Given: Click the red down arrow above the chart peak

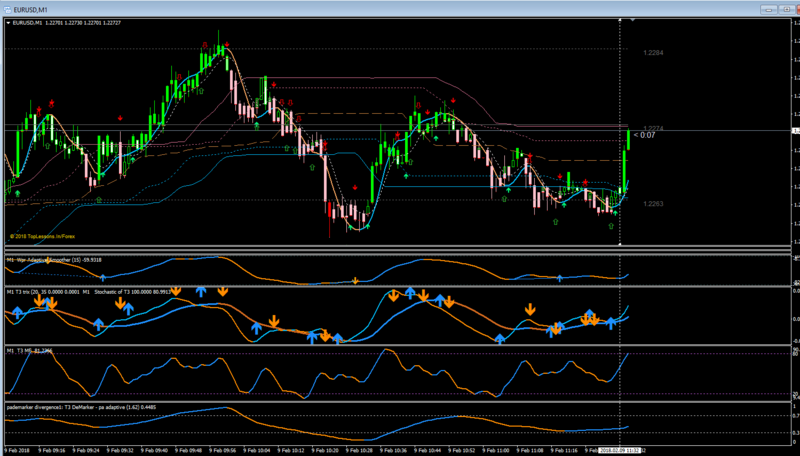Looking at the screenshot, I should (227, 44).
